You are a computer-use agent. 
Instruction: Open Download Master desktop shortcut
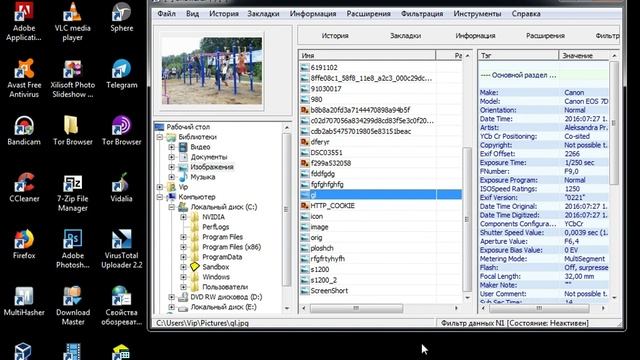(73, 305)
